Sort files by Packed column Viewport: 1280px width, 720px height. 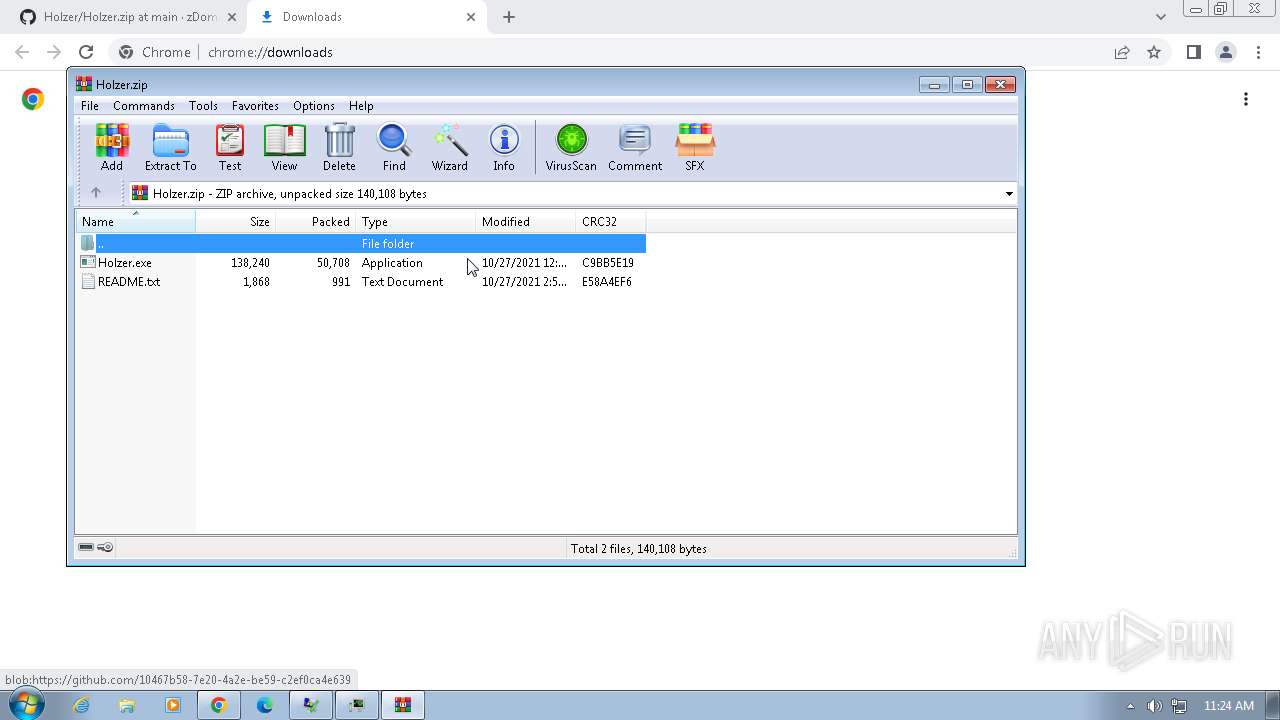point(316,222)
